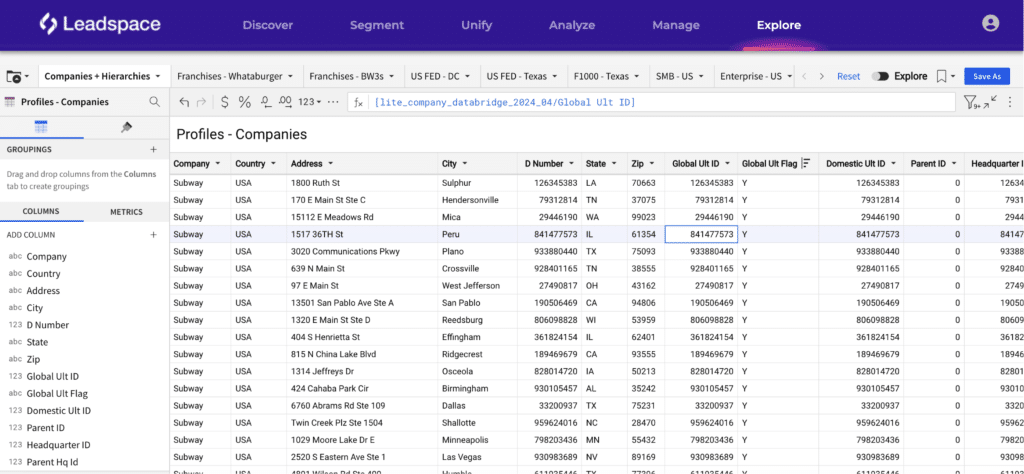Click the undo arrow in the toolbar
The image size is (1024, 474).
pyautogui.click(x=184, y=102)
